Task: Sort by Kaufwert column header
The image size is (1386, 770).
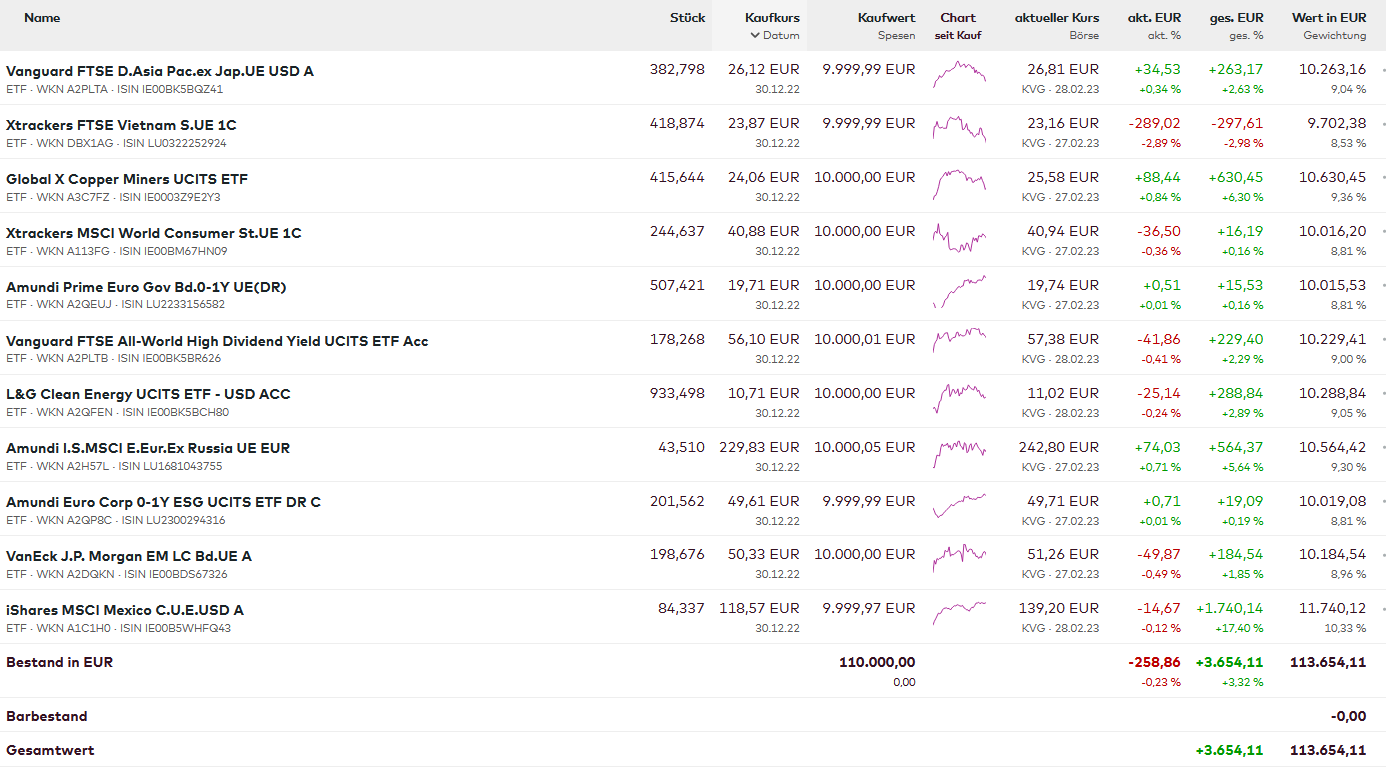Action: coord(886,18)
